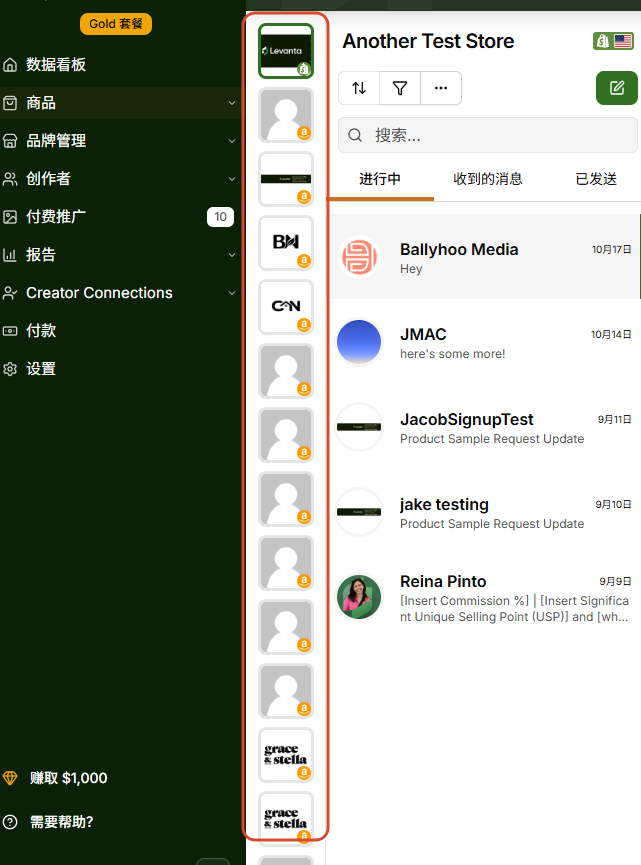Open the JacobSignupTest conversation
This screenshot has width=641, height=865.
click(485, 427)
